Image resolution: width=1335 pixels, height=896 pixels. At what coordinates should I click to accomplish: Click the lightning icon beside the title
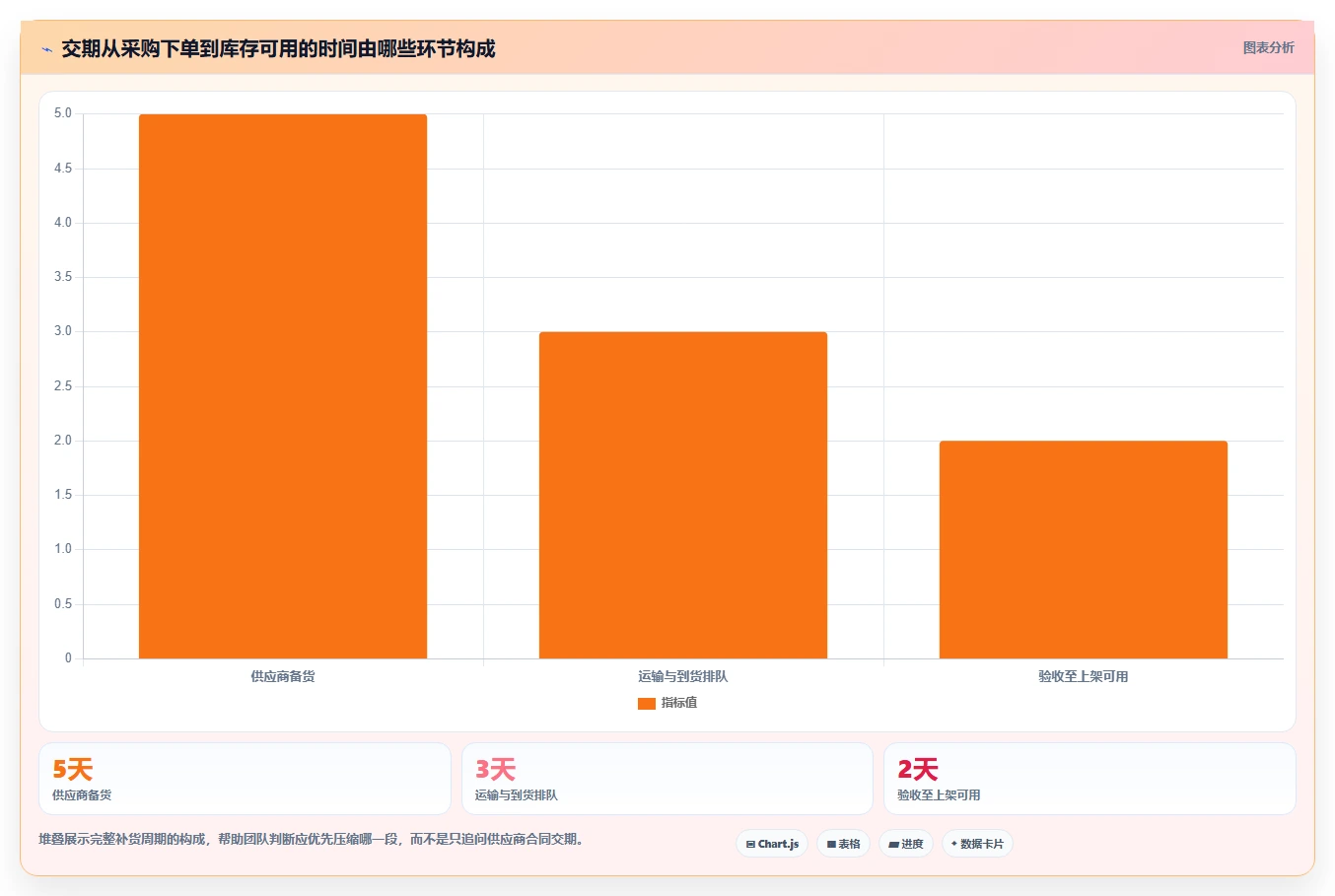[x=46, y=49]
